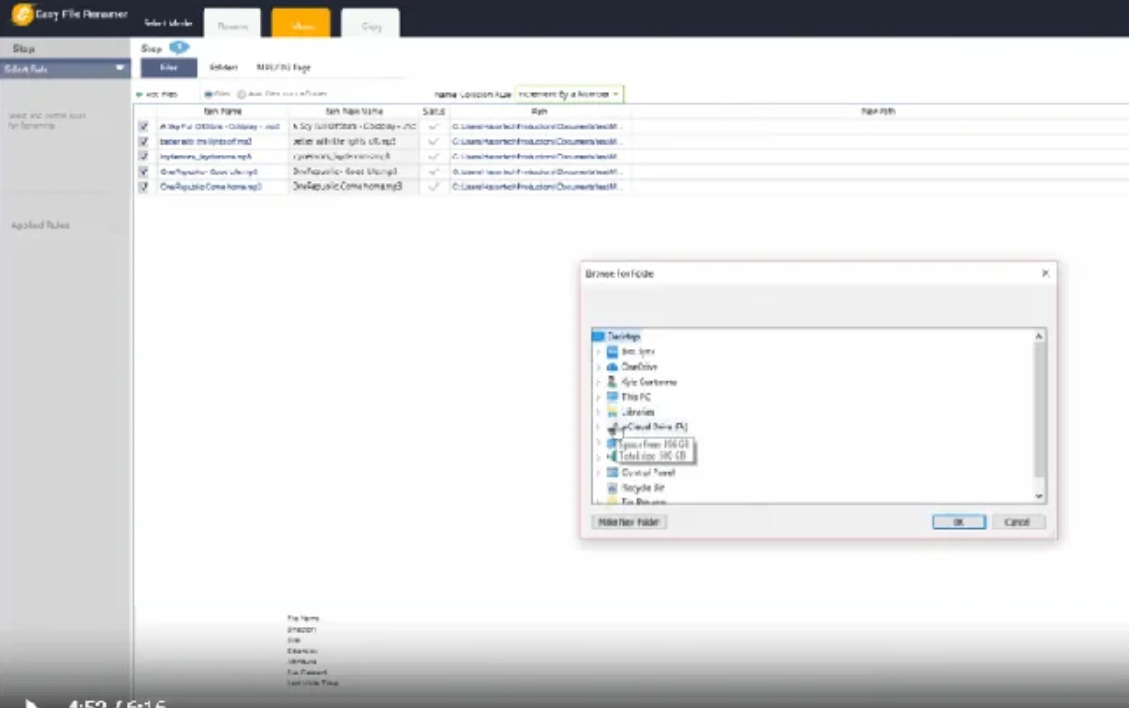Image resolution: width=1129 pixels, height=708 pixels.
Task: Click the folder tree vertical scrollbar track
Action: [1038, 416]
